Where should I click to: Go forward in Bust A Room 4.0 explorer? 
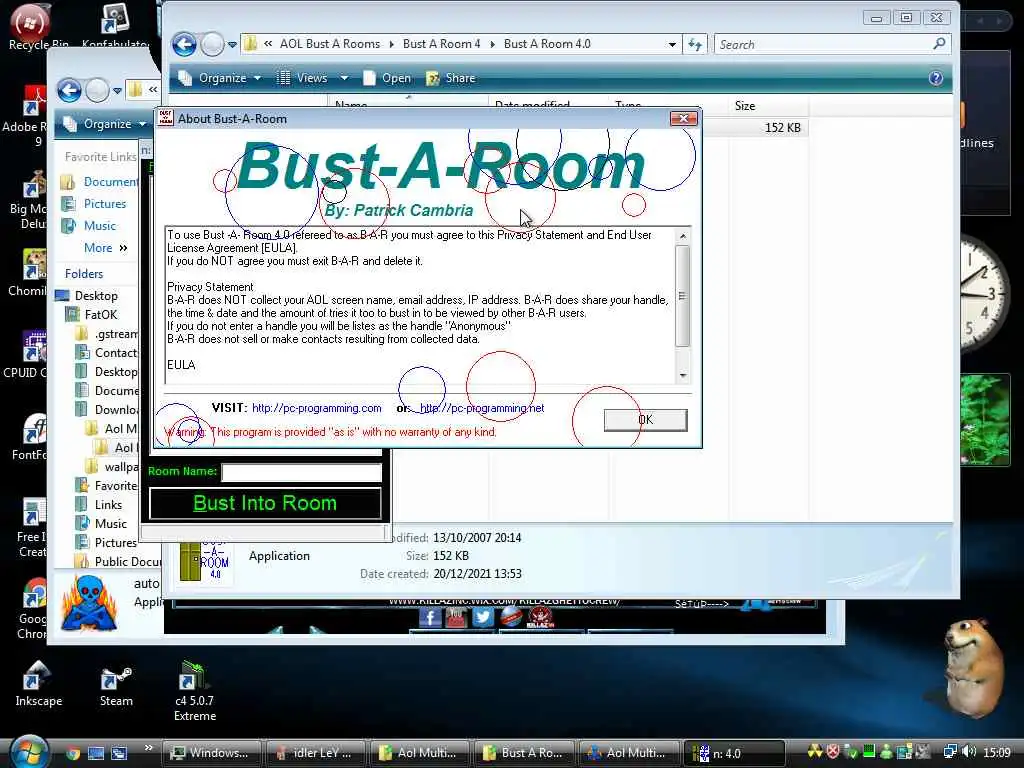(x=212, y=44)
